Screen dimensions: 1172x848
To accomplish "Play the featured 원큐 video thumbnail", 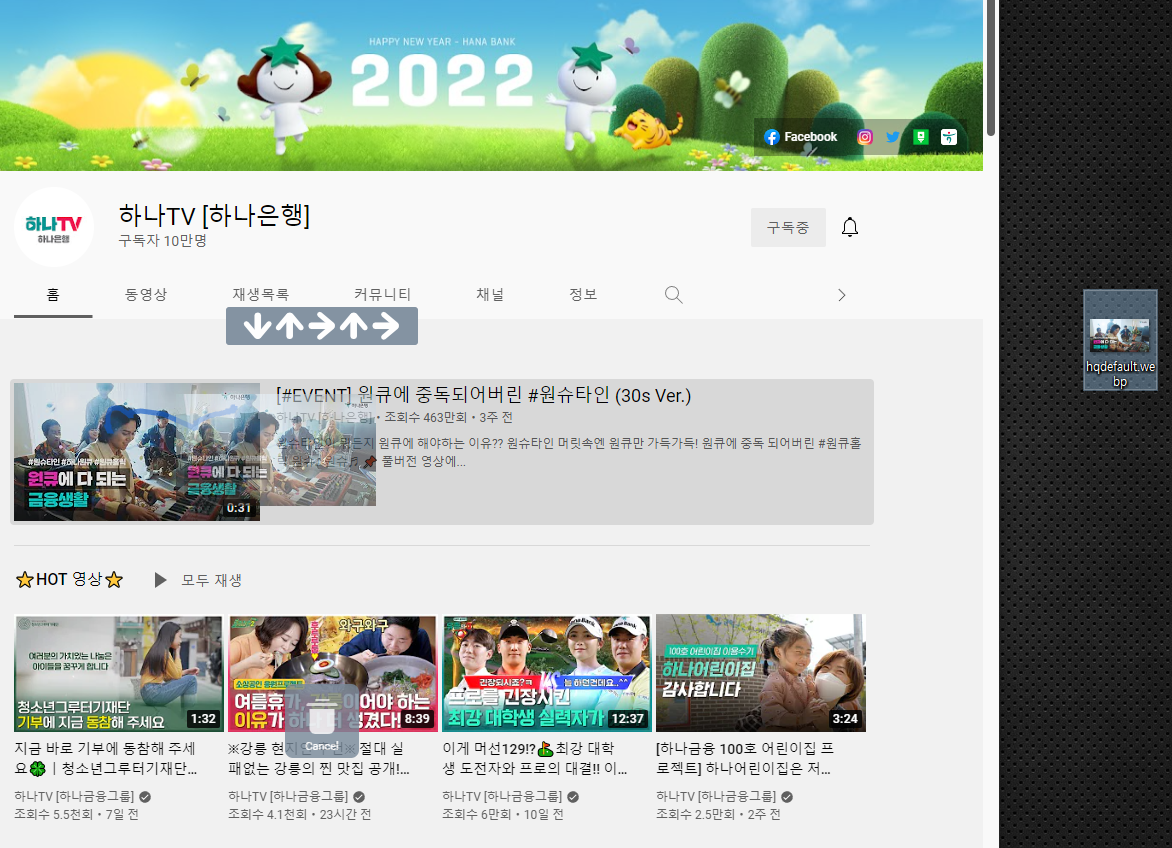I will 137,451.
